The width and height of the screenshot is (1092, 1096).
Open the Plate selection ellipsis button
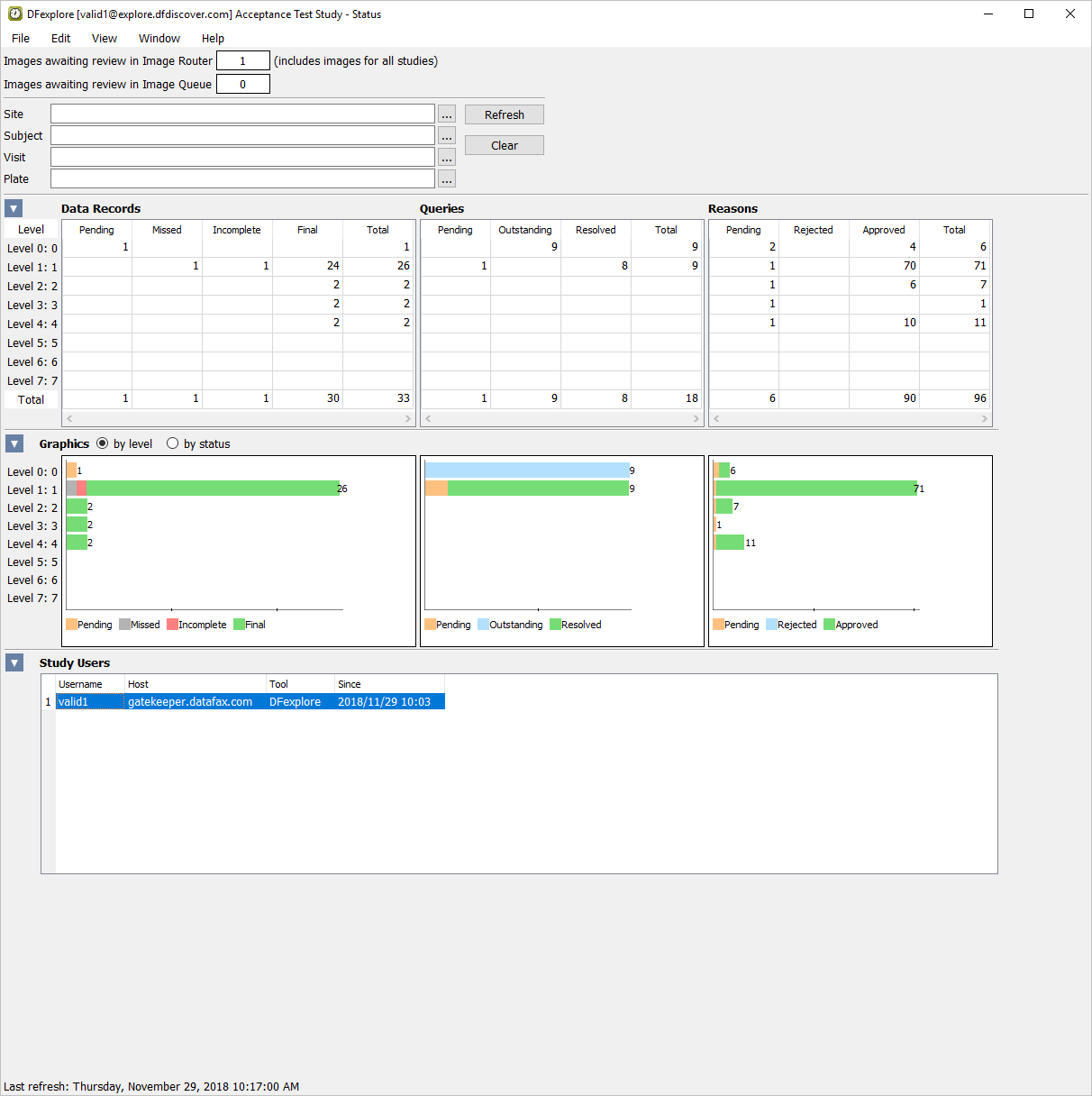447,179
